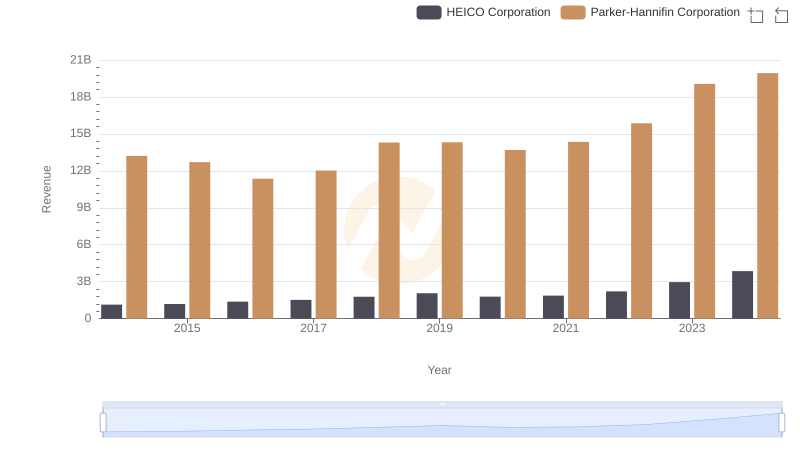Click the left handle of the zoom slider

pyautogui.click(x=103, y=423)
